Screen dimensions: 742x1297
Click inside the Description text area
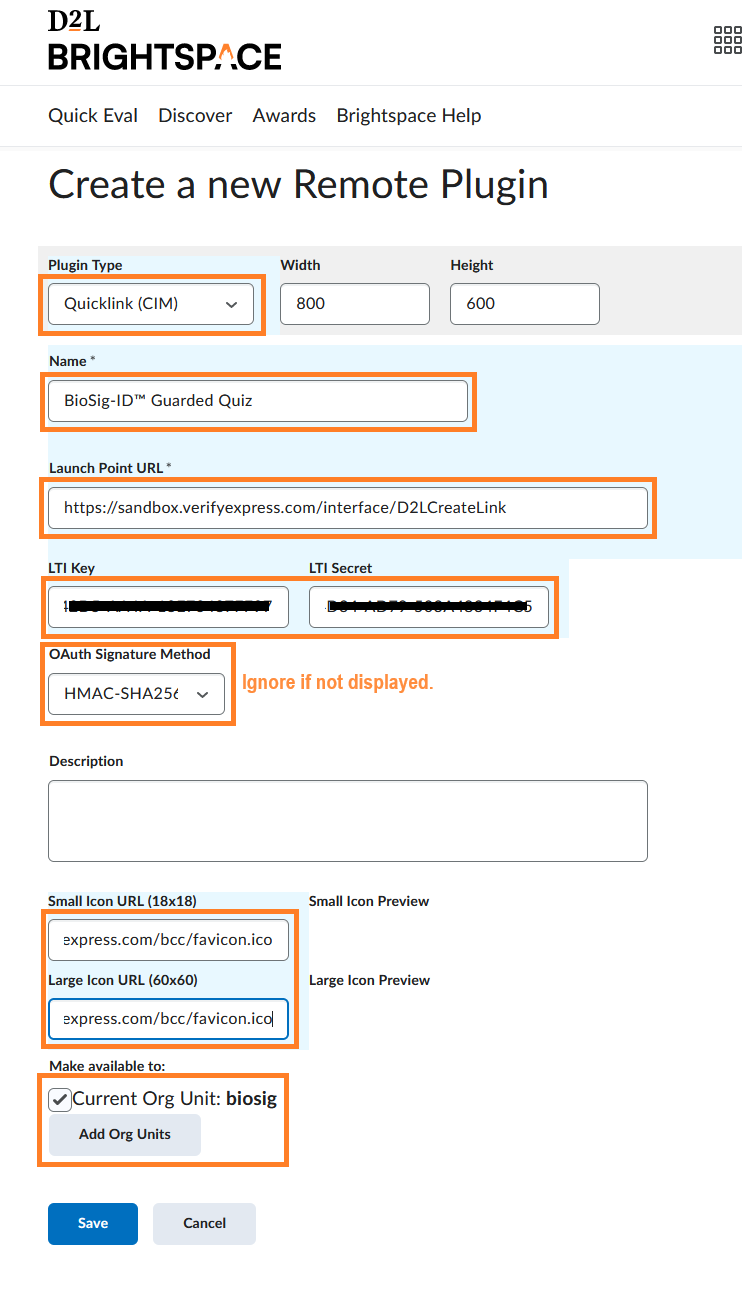pyautogui.click(x=348, y=821)
